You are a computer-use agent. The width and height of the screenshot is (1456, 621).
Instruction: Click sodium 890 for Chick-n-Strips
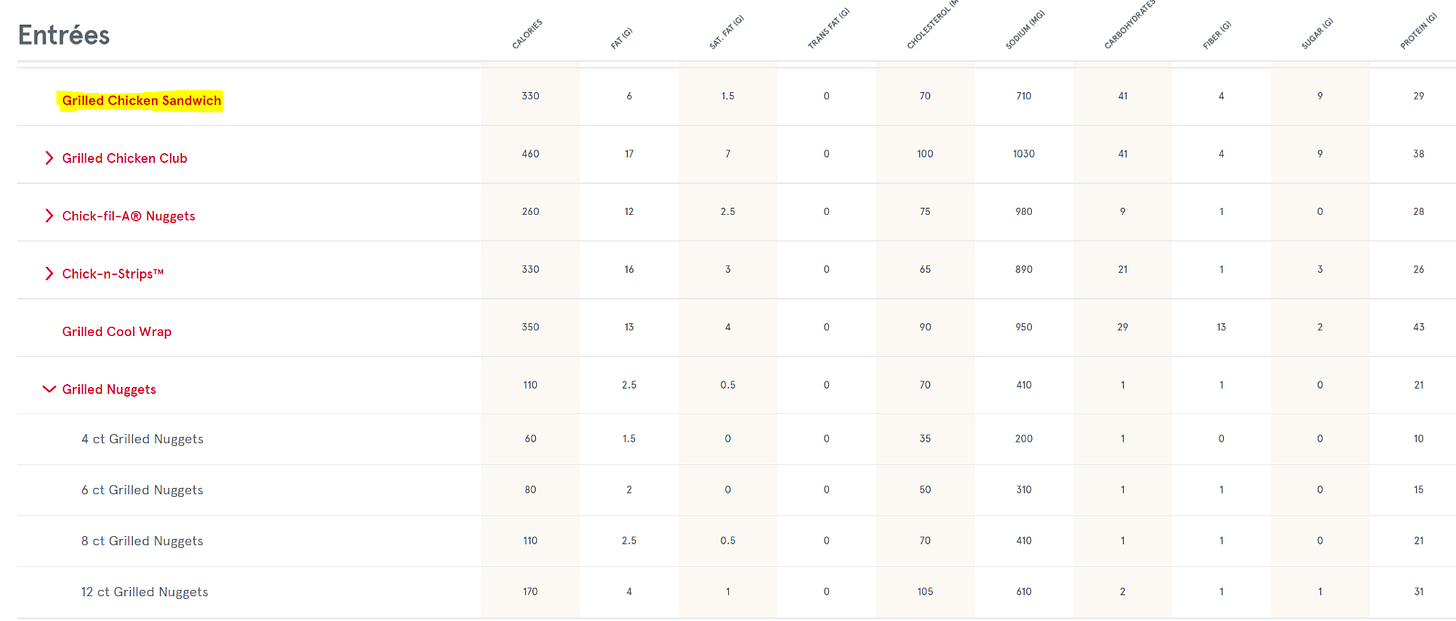[1023, 270]
